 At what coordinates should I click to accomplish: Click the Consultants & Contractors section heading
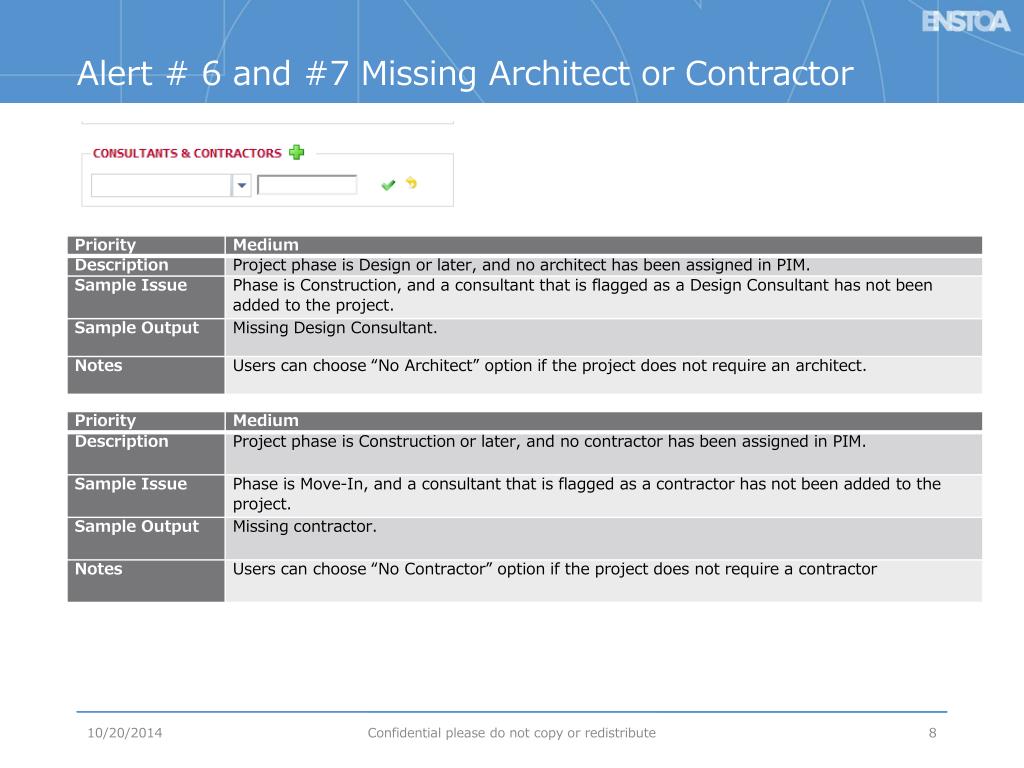(x=187, y=153)
